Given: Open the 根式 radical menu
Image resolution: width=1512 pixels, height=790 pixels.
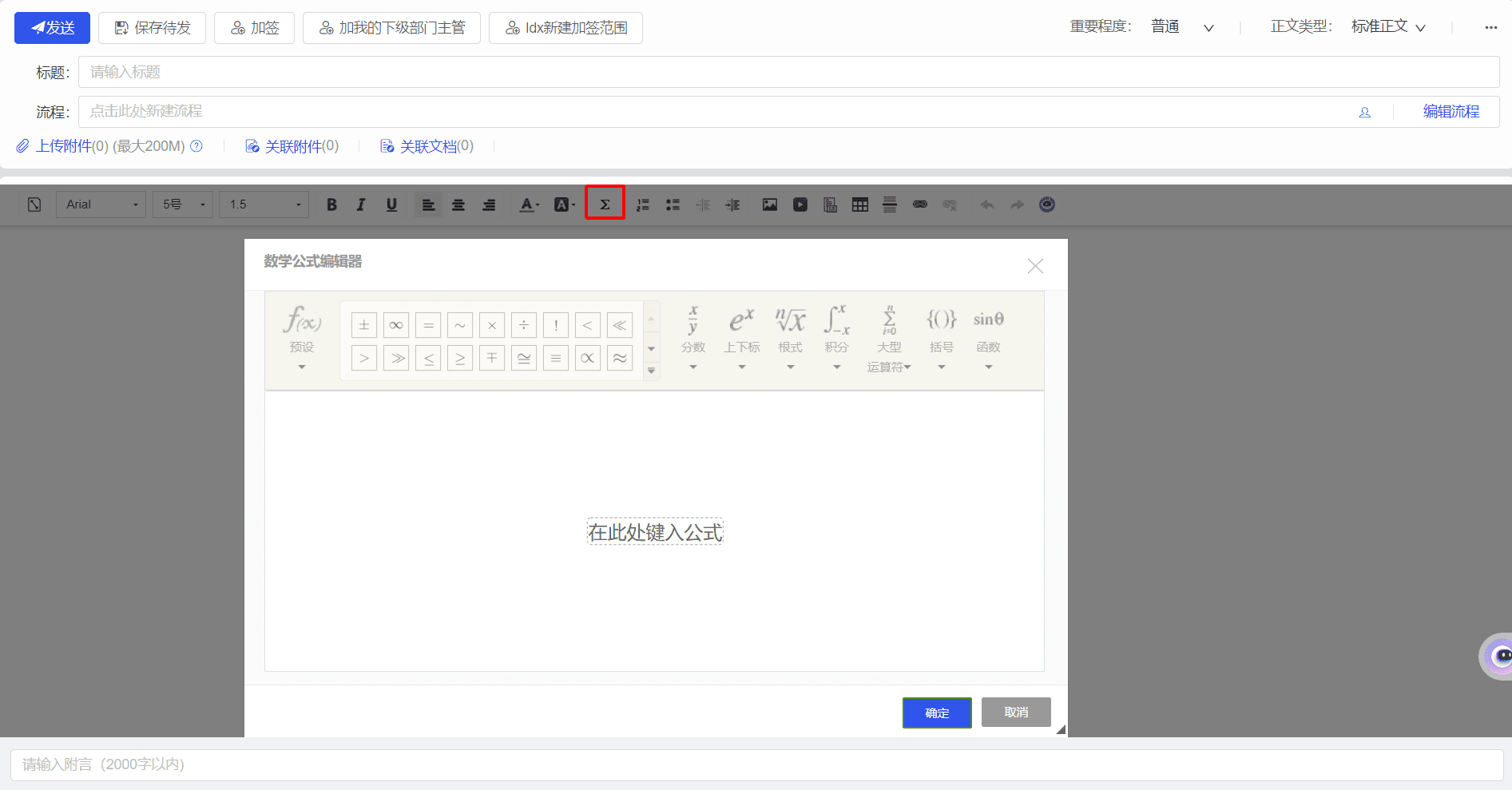Looking at the screenshot, I should pos(791,338).
